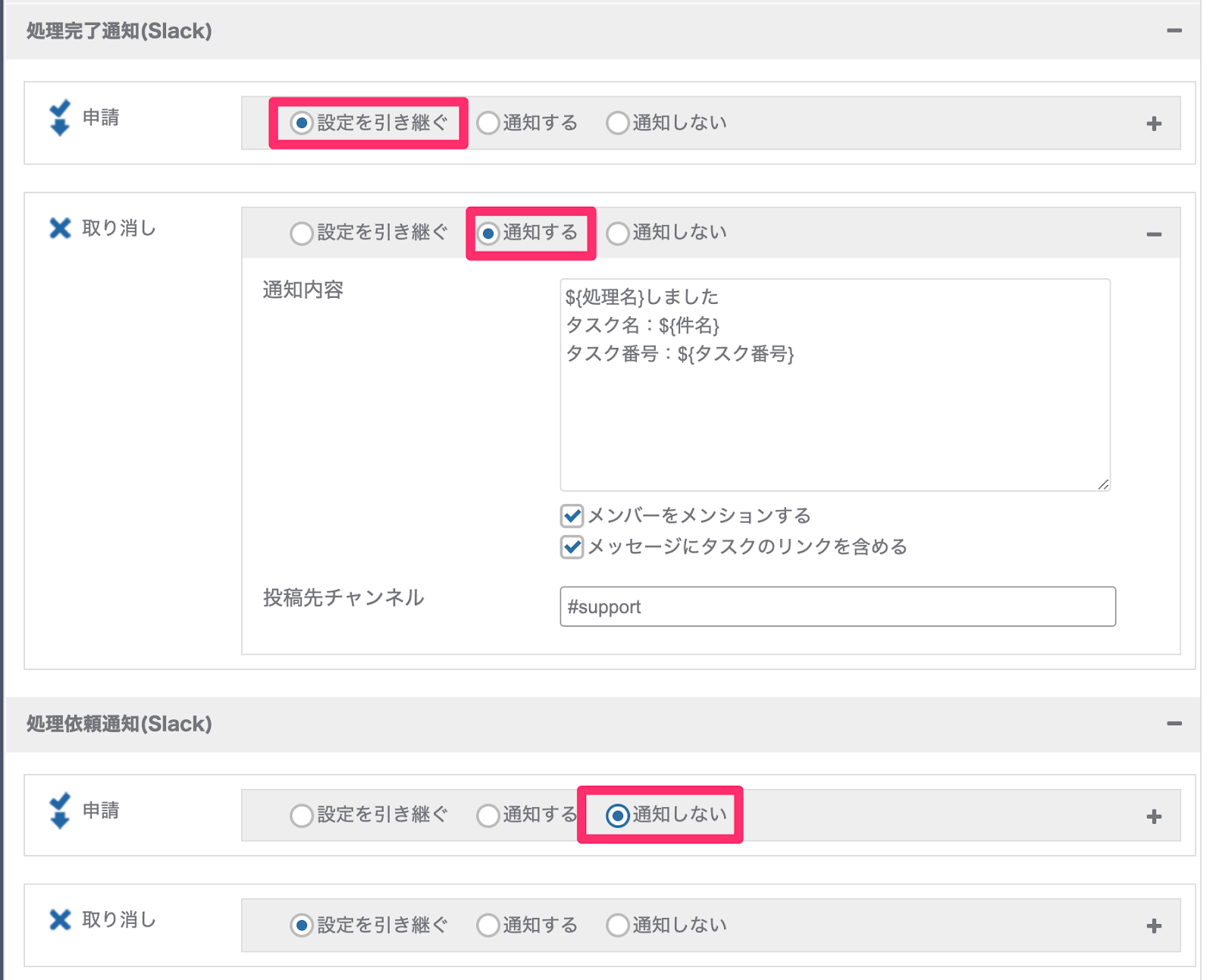Click the text area resize handle
Viewport: 1213px width, 980px height.
click(1103, 484)
